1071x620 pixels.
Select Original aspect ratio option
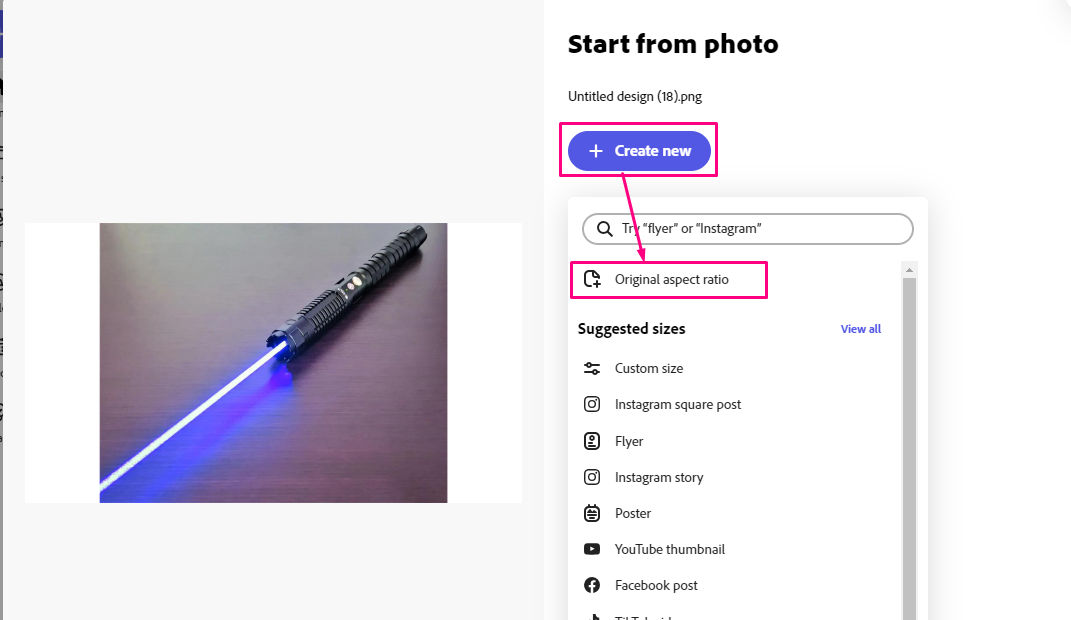(671, 280)
